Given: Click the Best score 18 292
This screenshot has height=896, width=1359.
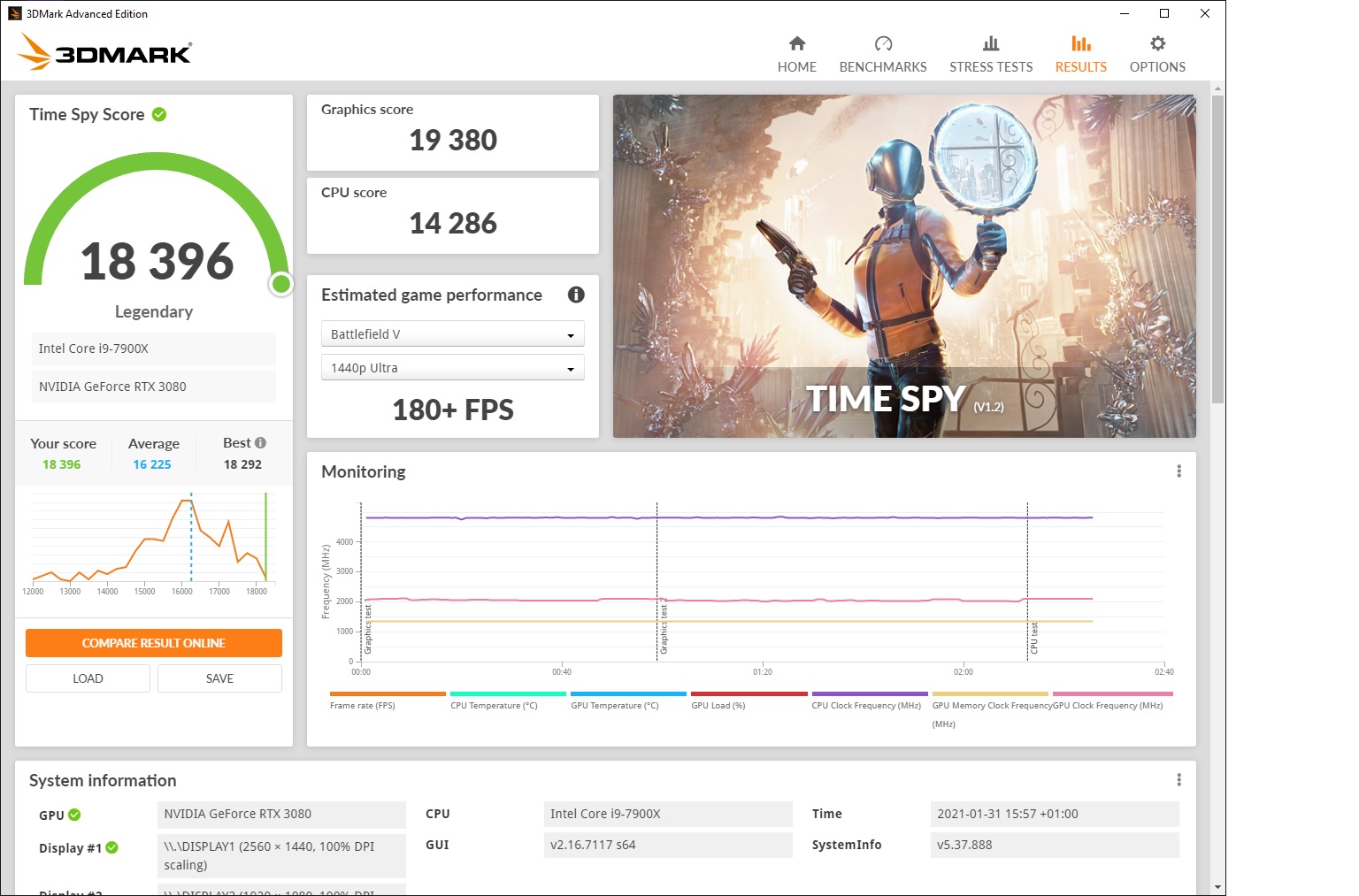Looking at the screenshot, I should click(x=242, y=464).
